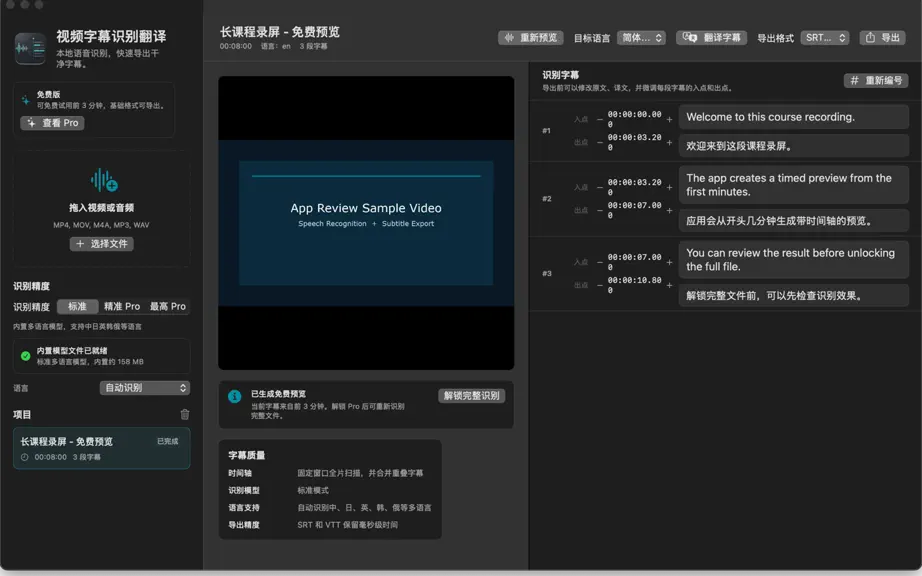Viewport: 922px width, 576px height.
Task: Click 翻译字幕 button
Action: (711, 38)
